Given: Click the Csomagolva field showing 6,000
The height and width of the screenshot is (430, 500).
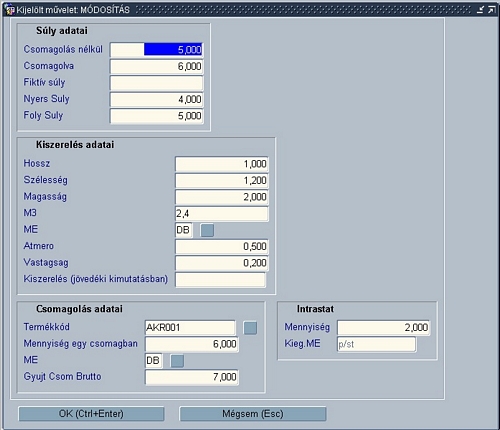Looking at the screenshot, I should (157, 66).
